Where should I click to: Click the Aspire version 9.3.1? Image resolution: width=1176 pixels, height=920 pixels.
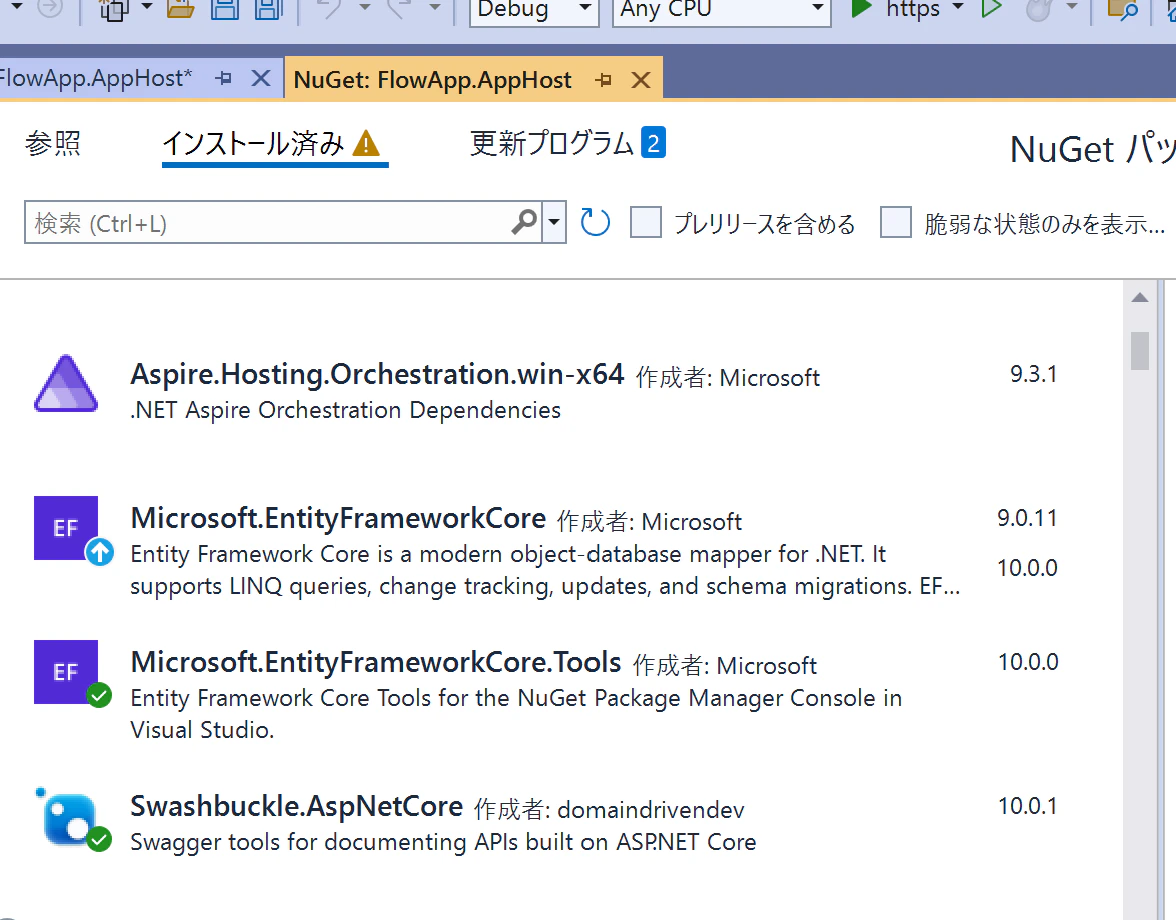click(1034, 374)
